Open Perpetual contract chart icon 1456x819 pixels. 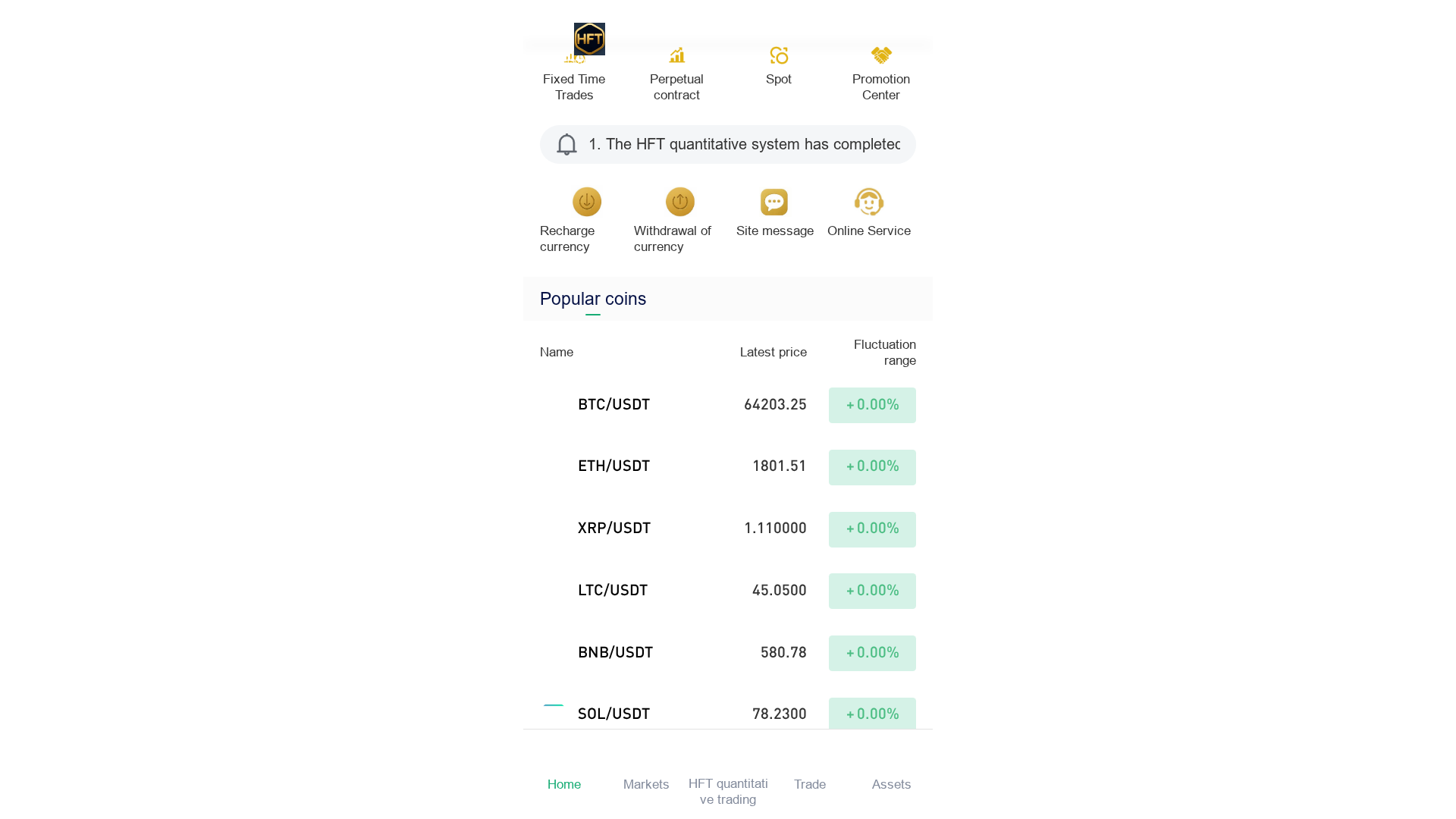click(x=676, y=55)
